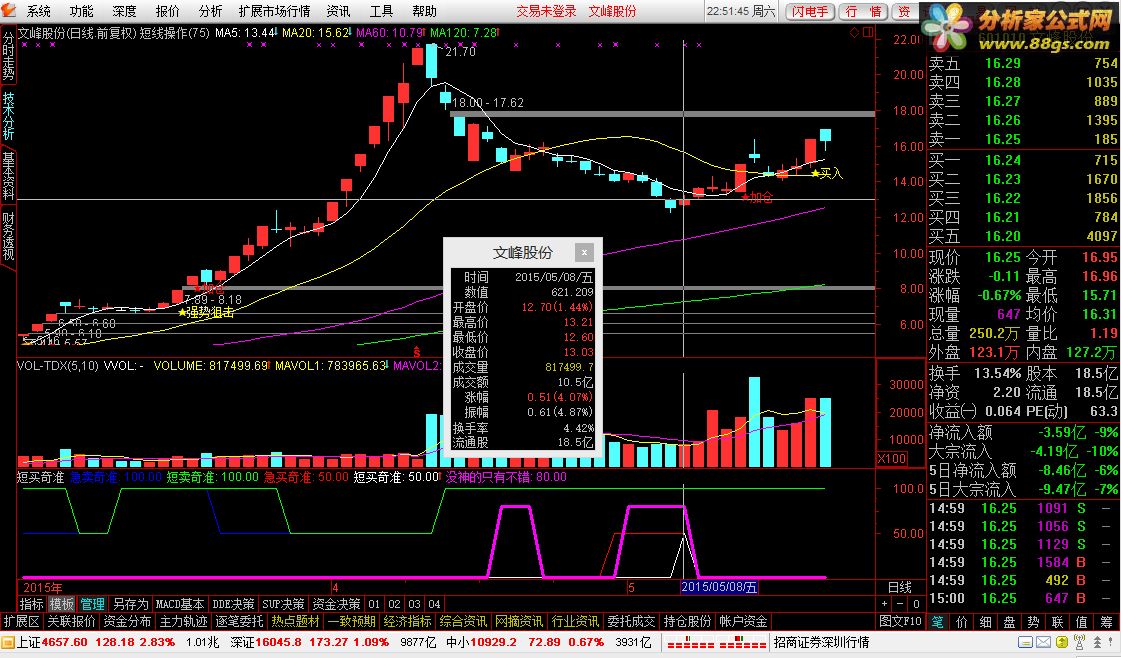Viewport: 1121px width, 658px height.
Task: Click the red dashed market indicator icon
Action: coord(716,642)
